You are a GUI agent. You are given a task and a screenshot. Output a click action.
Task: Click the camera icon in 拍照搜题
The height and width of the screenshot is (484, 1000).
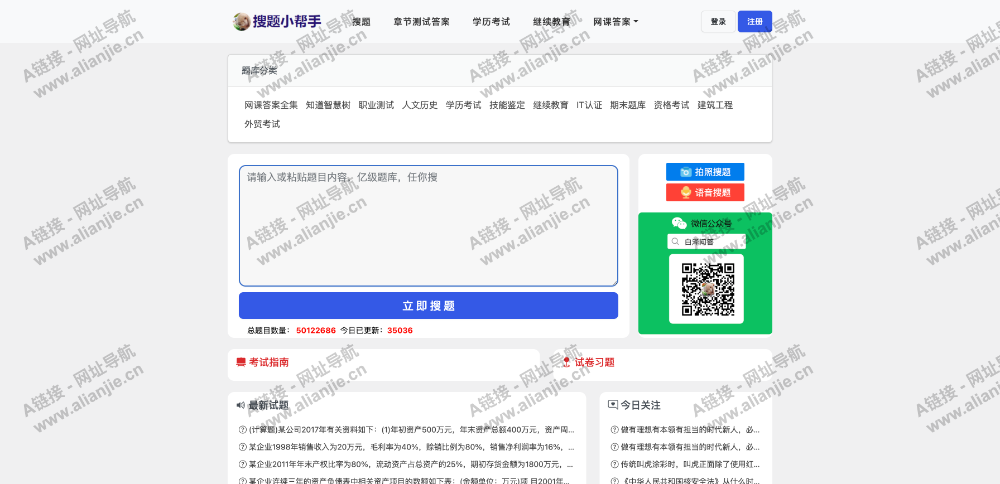point(686,172)
